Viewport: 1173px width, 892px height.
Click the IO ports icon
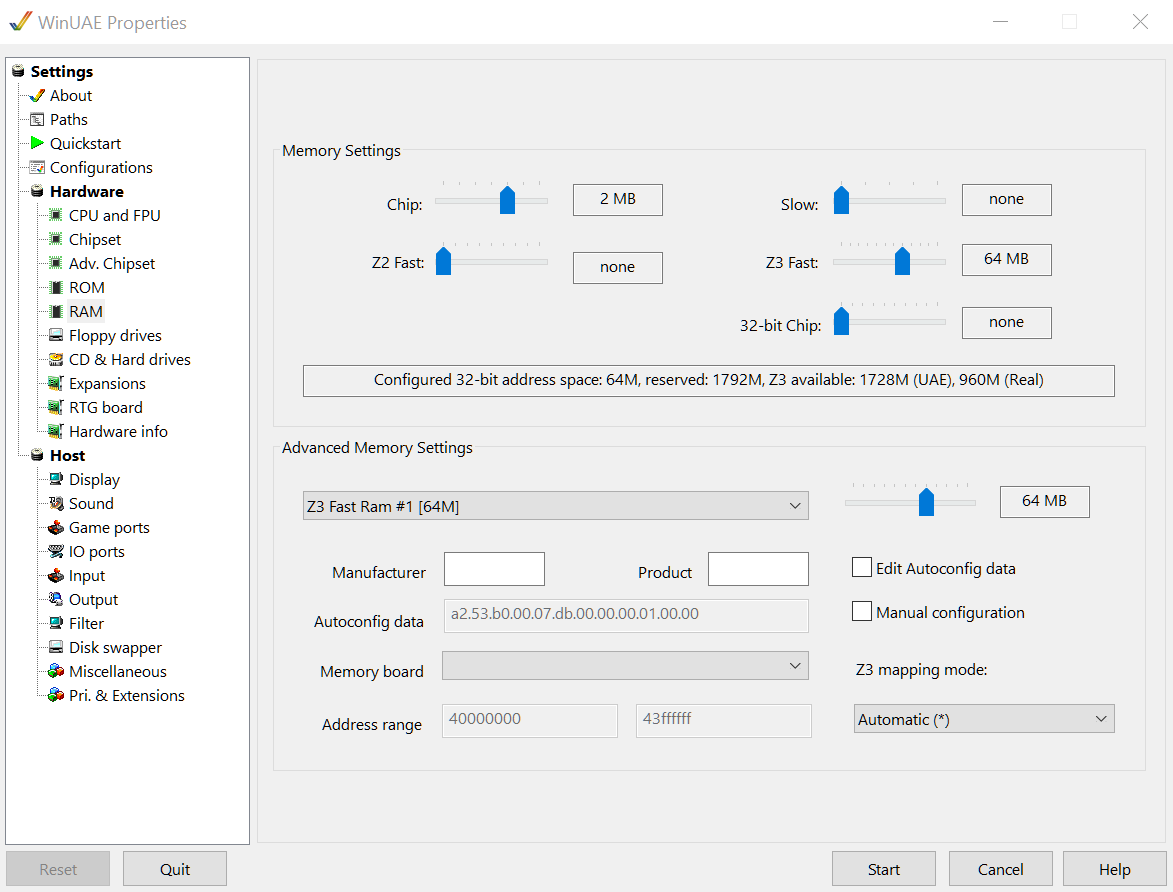tap(55, 552)
